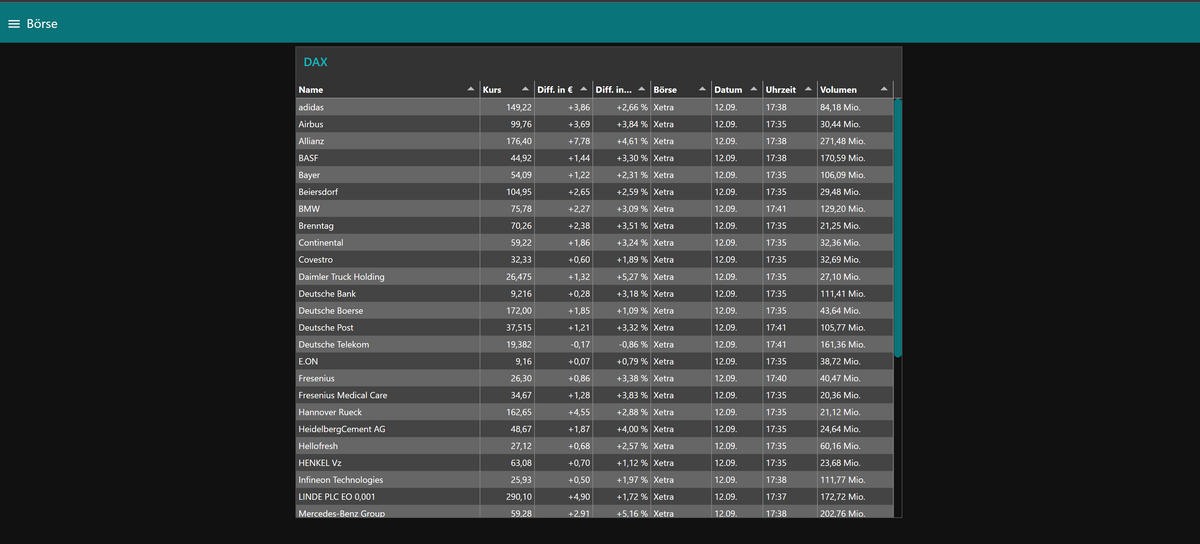1200x544 pixels.
Task: Click LINDE Kurs value 290,10
Action: tap(519, 497)
